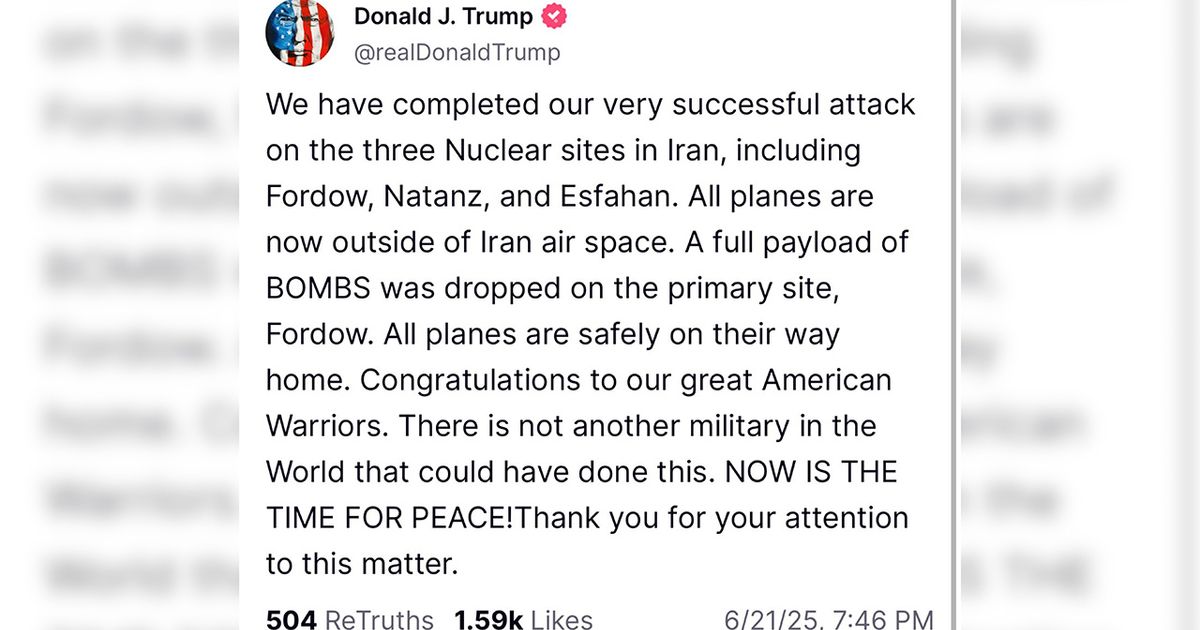Click the 'ReTruths' label text
This screenshot has height=630, width=1200.
coord(379,620)
